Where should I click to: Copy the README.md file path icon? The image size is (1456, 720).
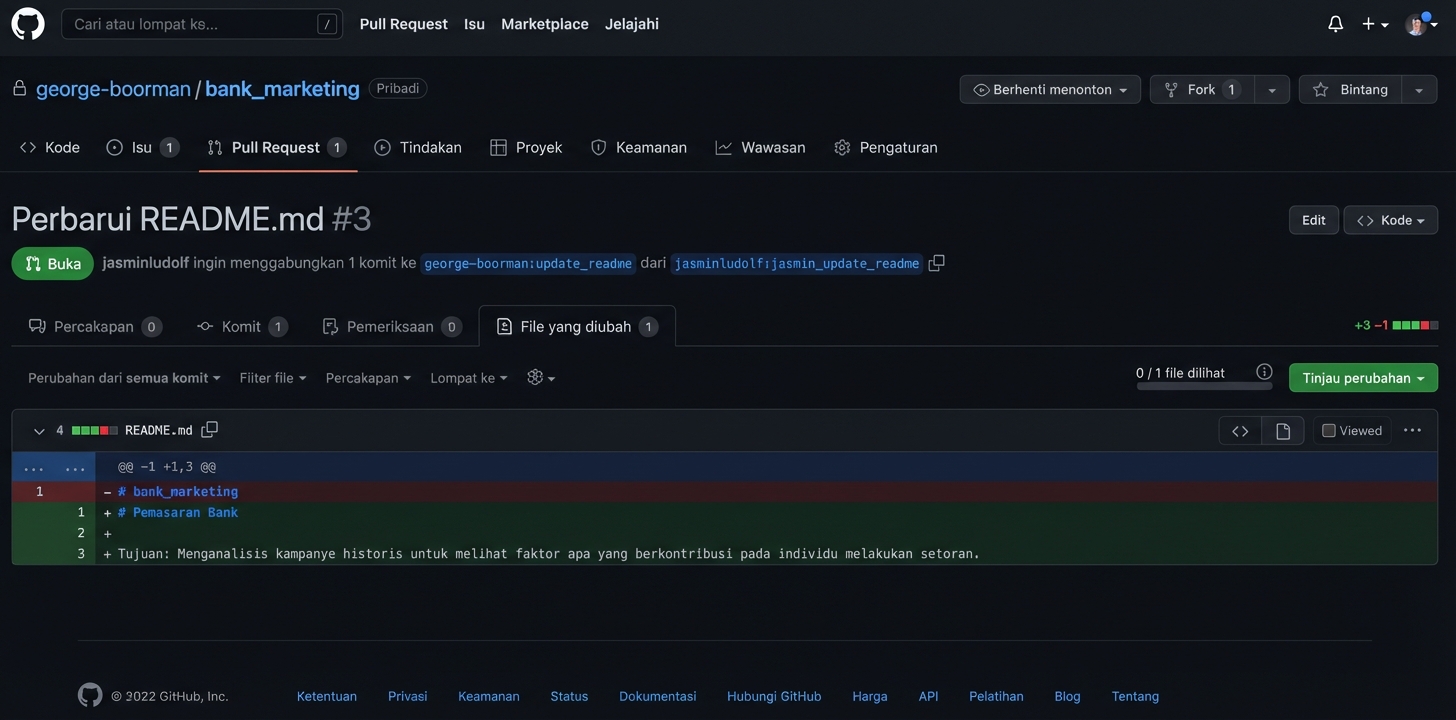point(209,430)
